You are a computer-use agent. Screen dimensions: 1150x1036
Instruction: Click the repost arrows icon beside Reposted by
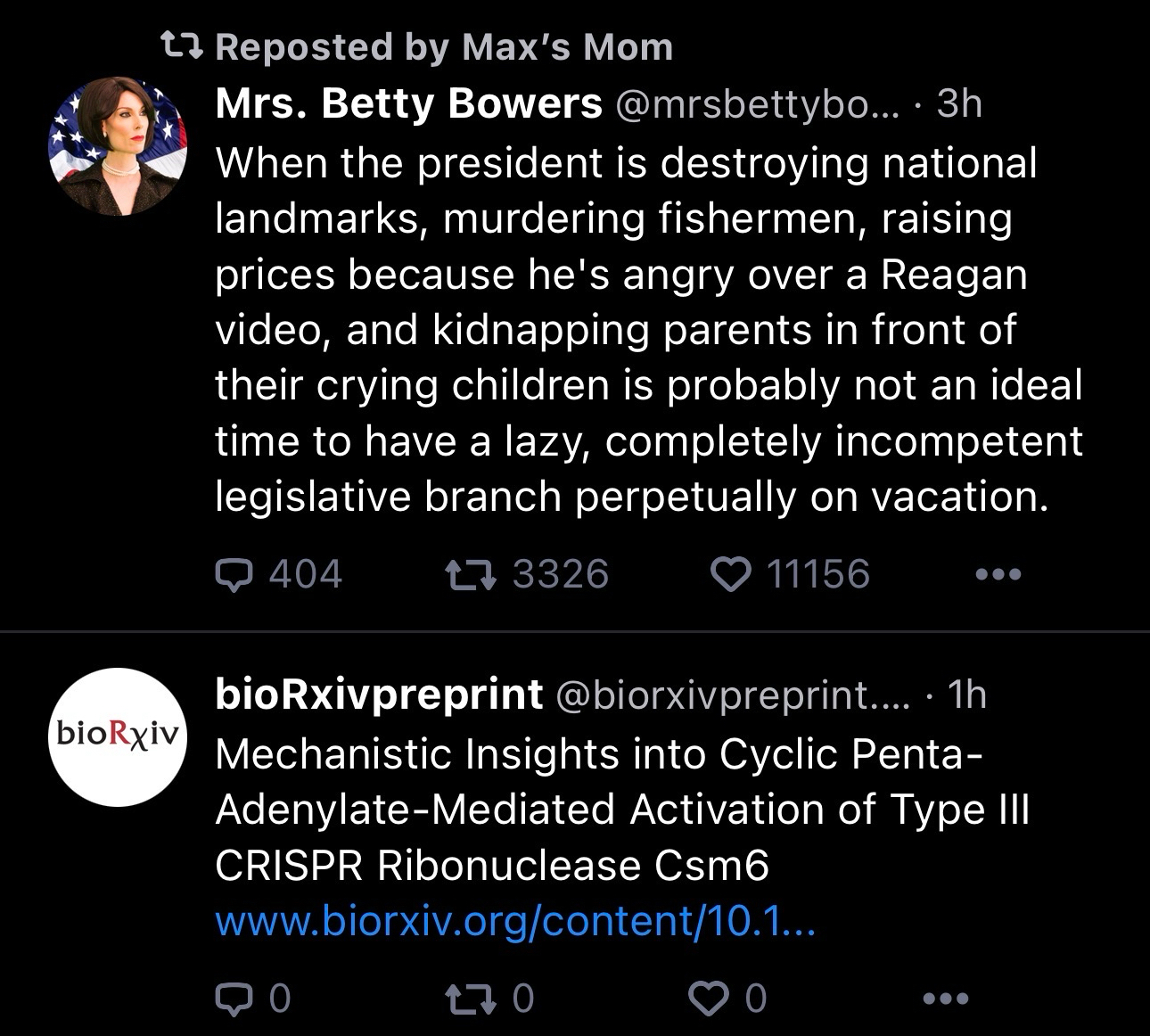pyautogui.click(x=181, y=45)
